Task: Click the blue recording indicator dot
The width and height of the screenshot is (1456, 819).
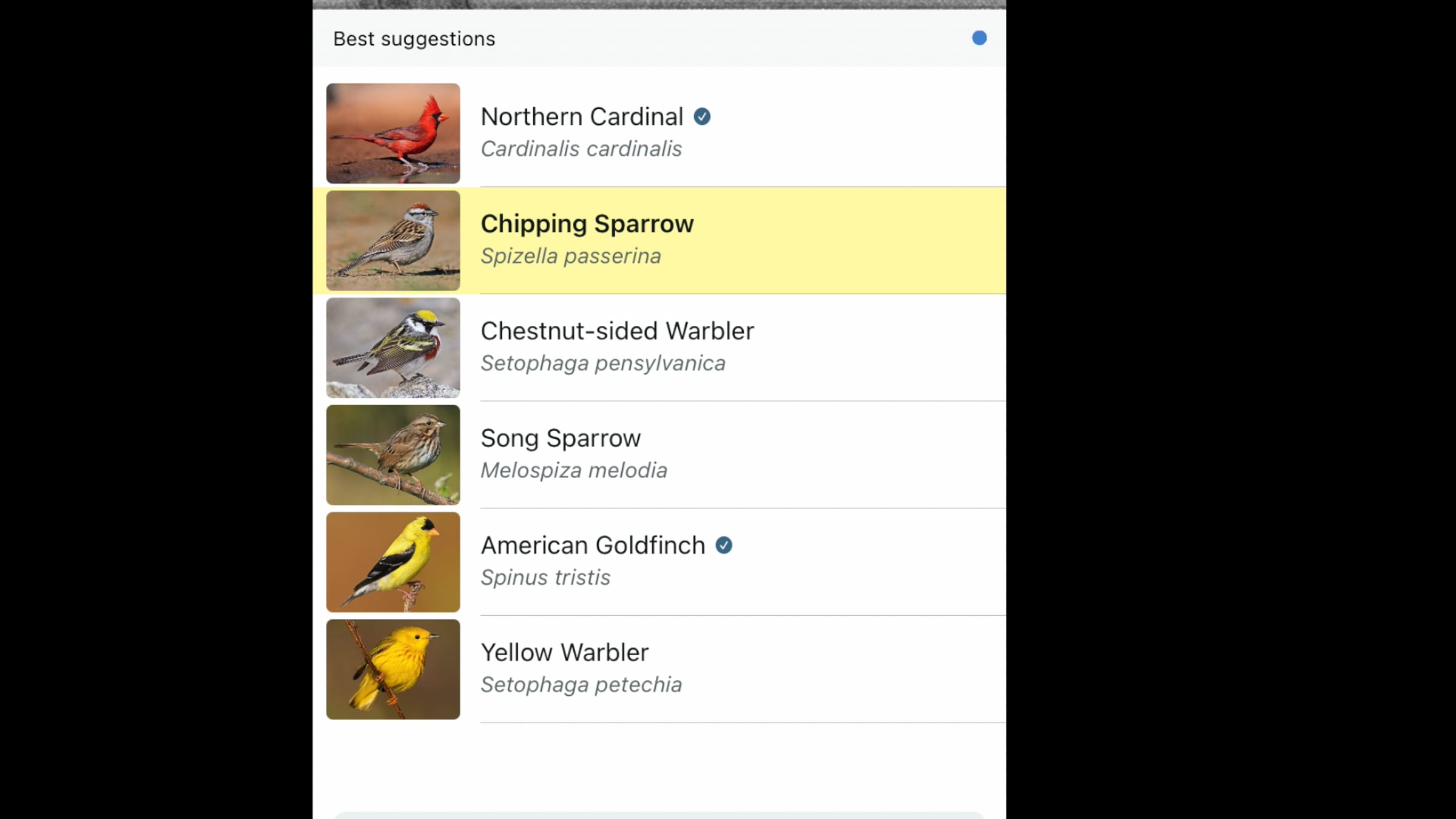Action: pyautogui.click(x=979, y=38)
